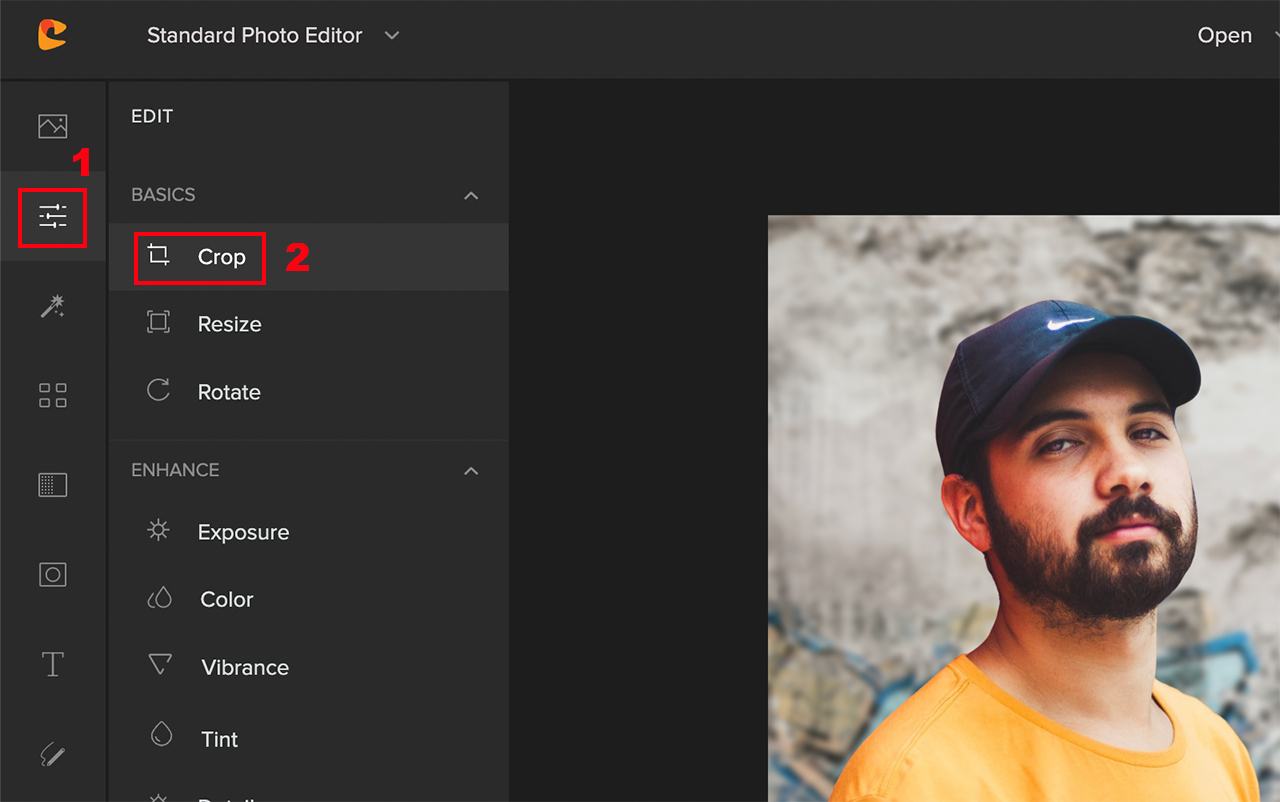
Task: Select the Edit sliders panel icon
Action: point(52,217)
